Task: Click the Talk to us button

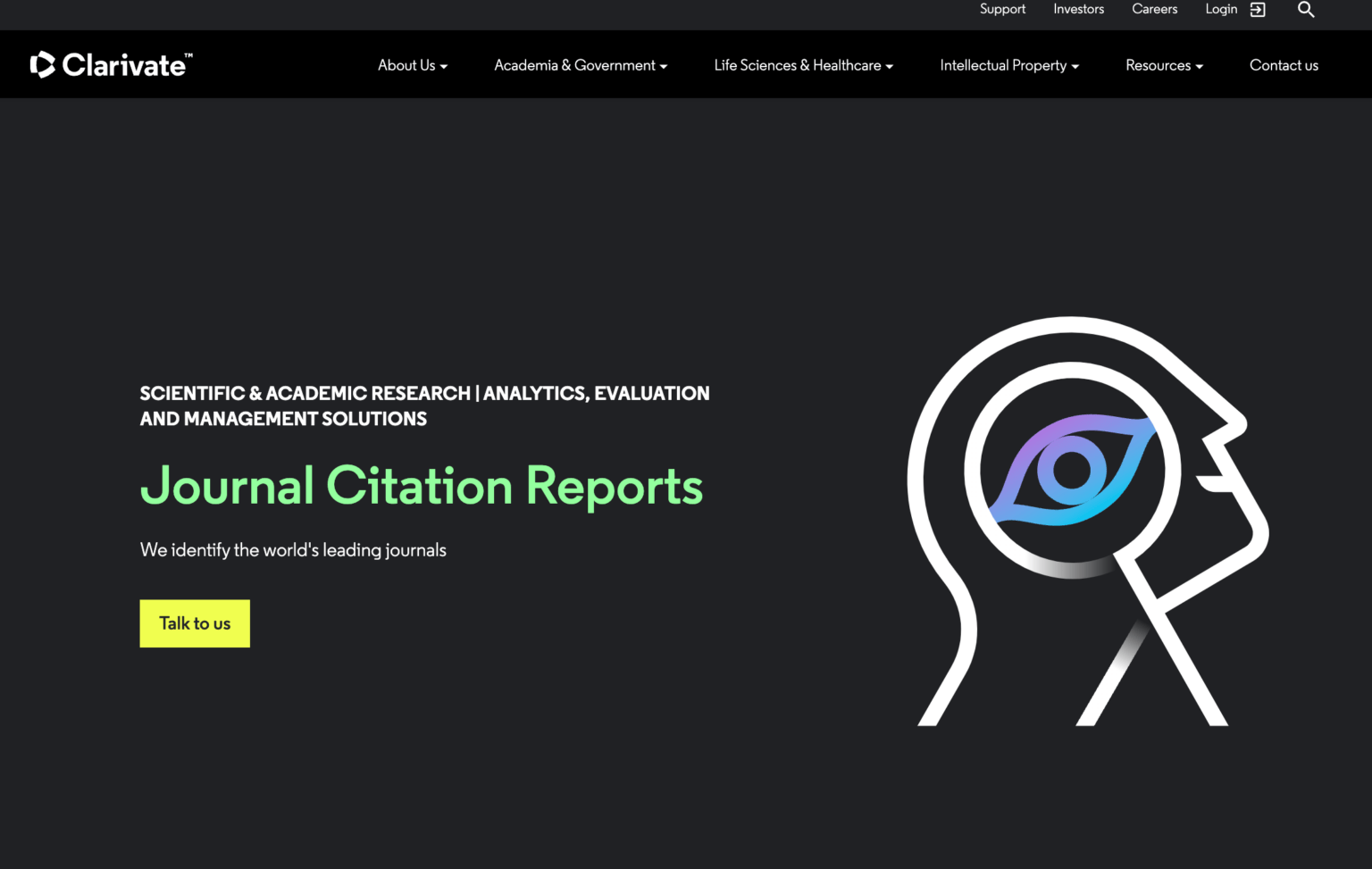Action: (195, 623)
